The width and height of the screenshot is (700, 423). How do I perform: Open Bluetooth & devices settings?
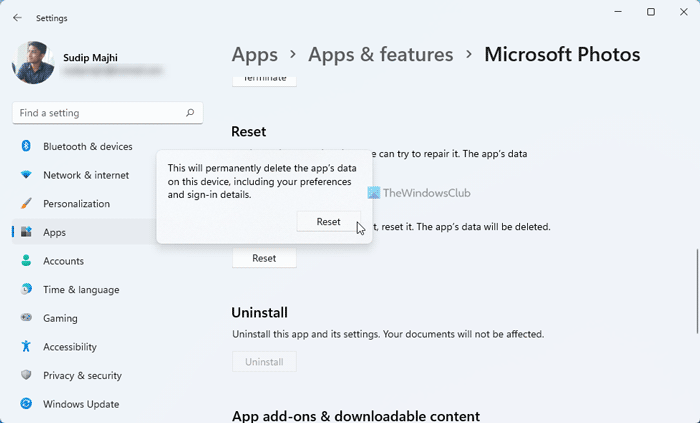tap(87, 146)
